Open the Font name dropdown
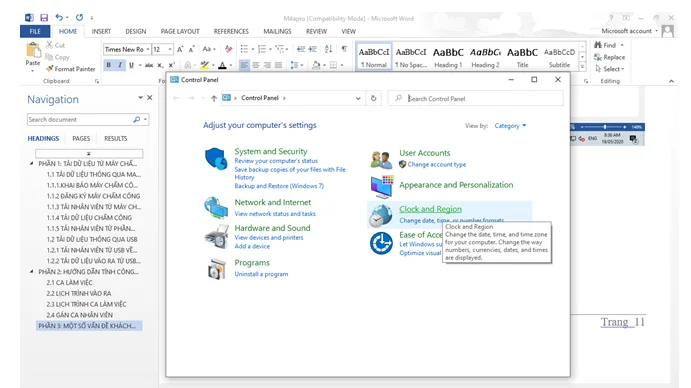The width and height of the screenshot is (691, 388). [x=148, y=49]
